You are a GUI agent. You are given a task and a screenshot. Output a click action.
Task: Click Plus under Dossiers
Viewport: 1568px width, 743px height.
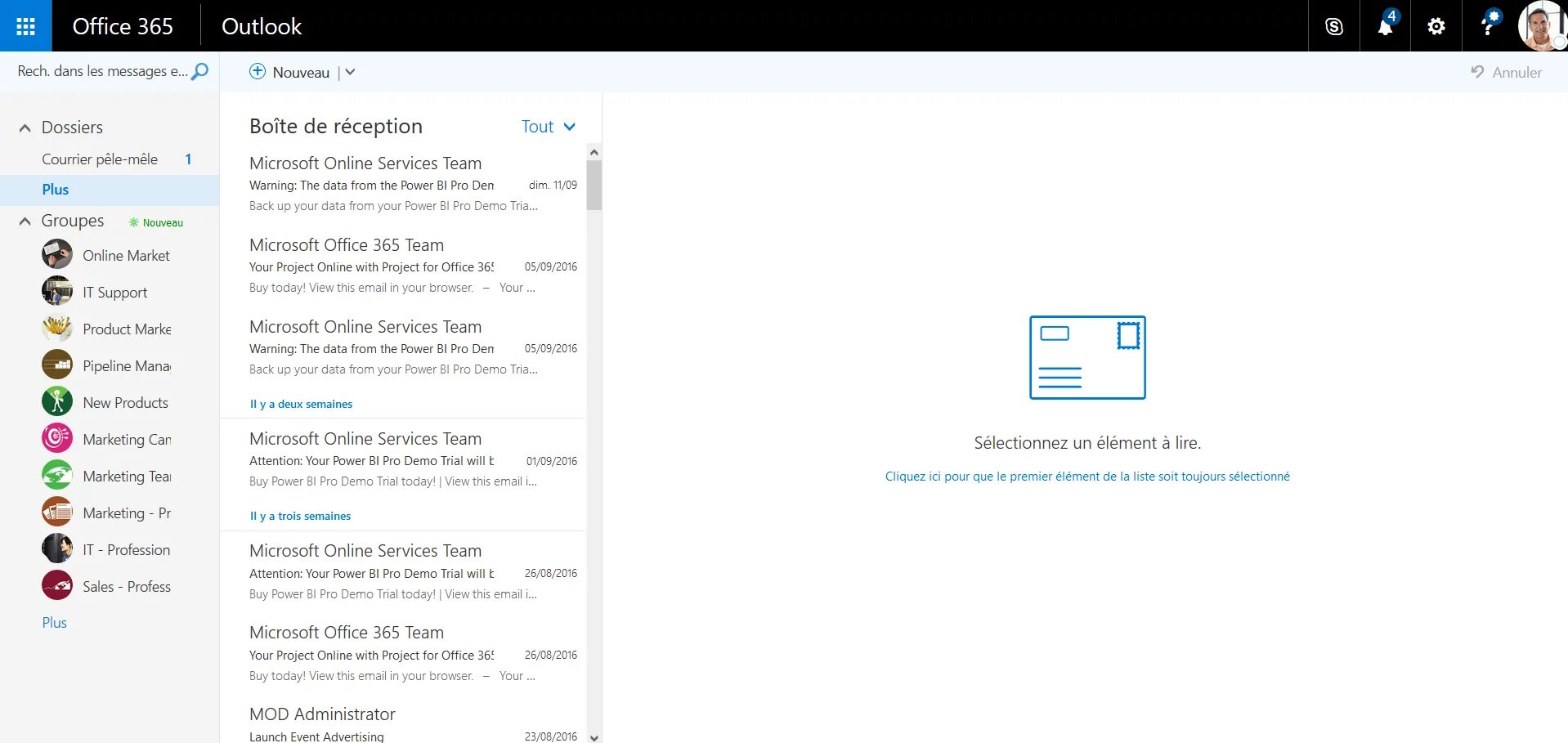click(x=56, y=190)
